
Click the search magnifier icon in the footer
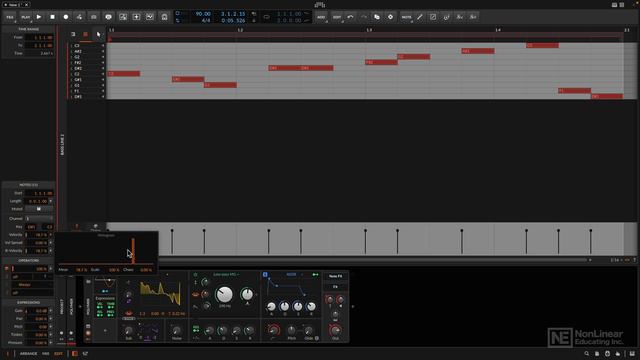(x=587, y=354)
